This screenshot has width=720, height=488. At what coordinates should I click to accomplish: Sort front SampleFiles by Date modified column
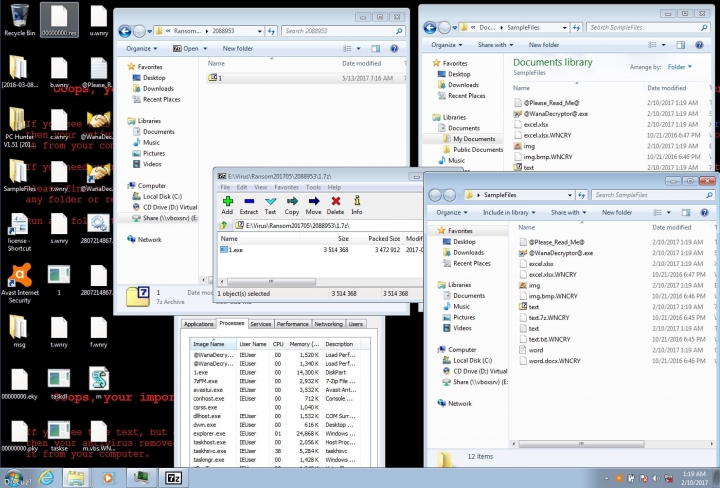pos(680,227)
